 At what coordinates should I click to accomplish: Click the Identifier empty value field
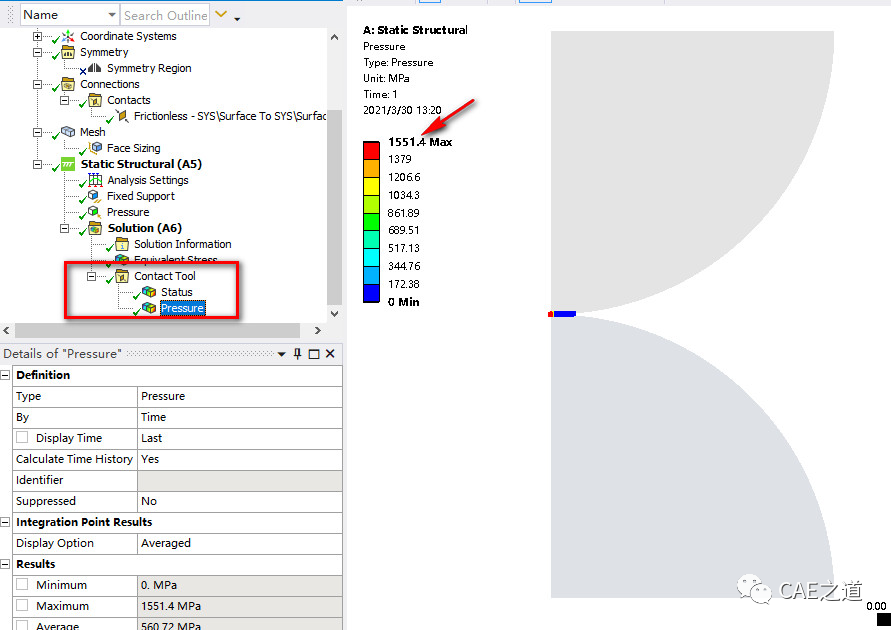click(x=239, y=480)
